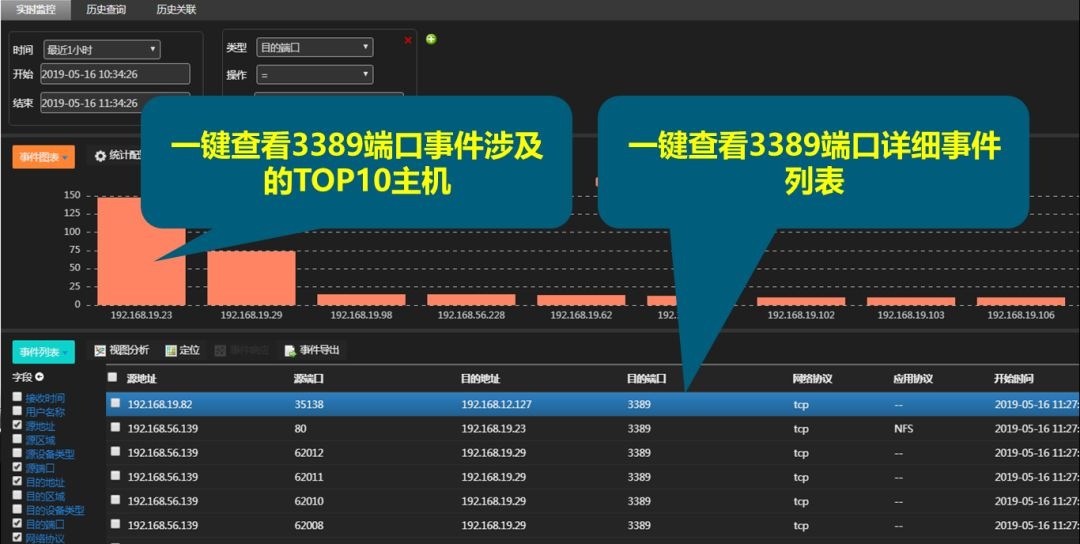Click the 定位 locate icon

point(171,351)
